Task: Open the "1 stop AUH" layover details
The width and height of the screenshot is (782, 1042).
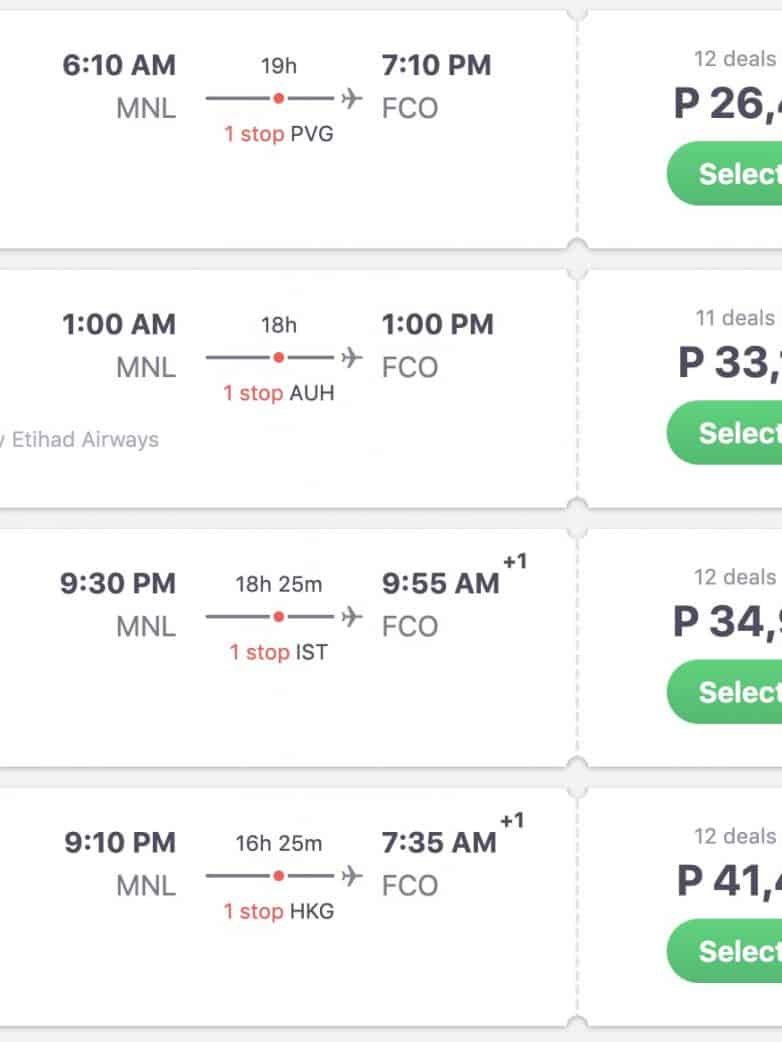Action: [x=278, y=393]
